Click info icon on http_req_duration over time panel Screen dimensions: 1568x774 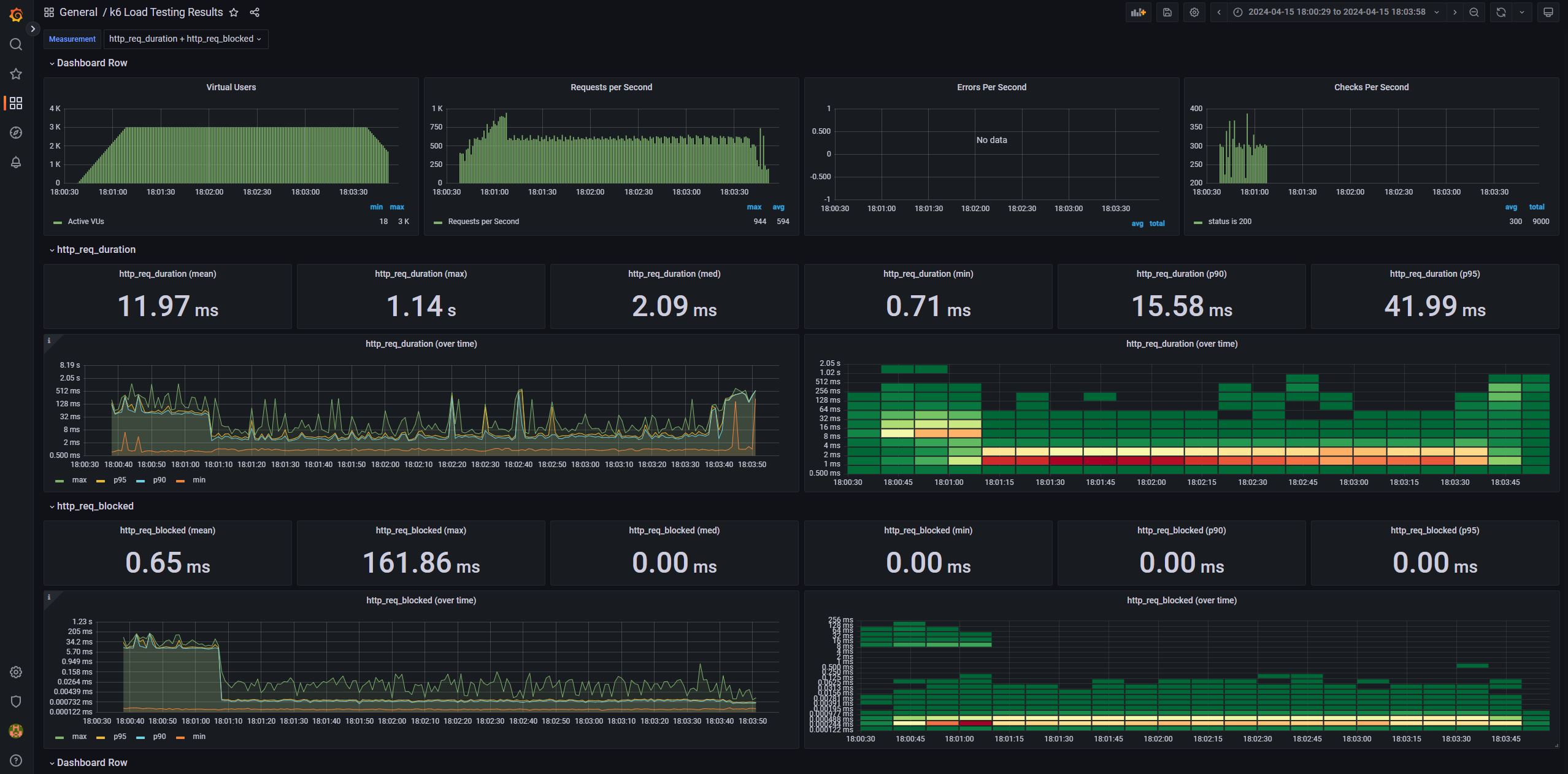49,341
